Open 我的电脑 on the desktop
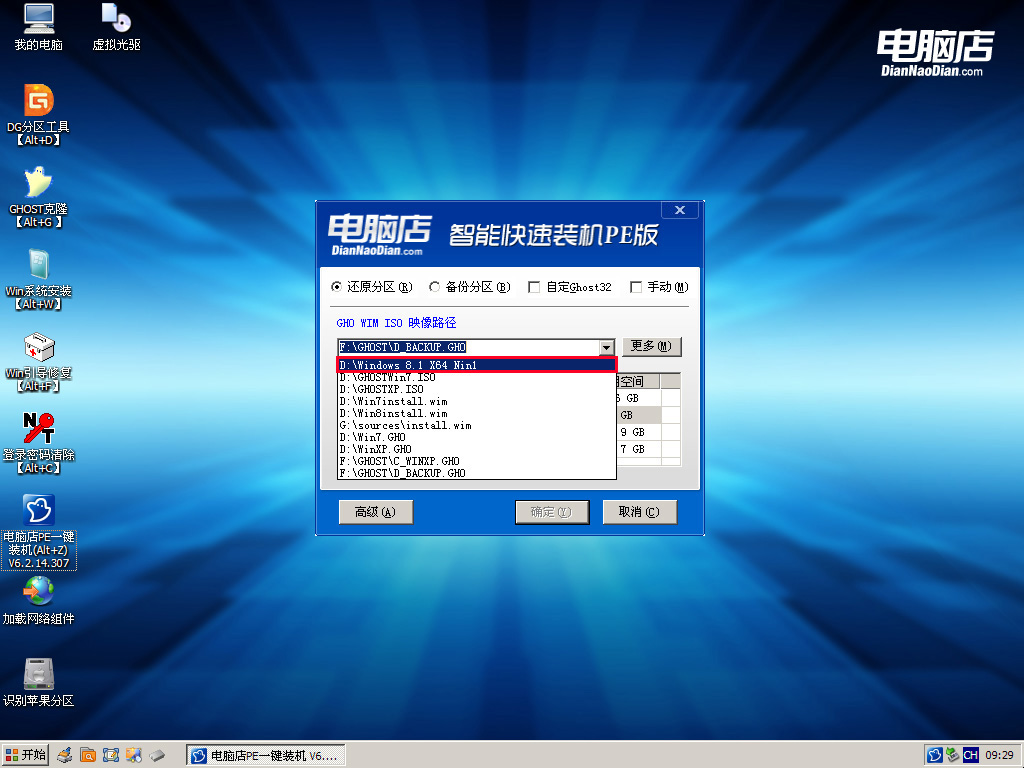The height and width of the screenshot is (768, 1024). [39, 19]
